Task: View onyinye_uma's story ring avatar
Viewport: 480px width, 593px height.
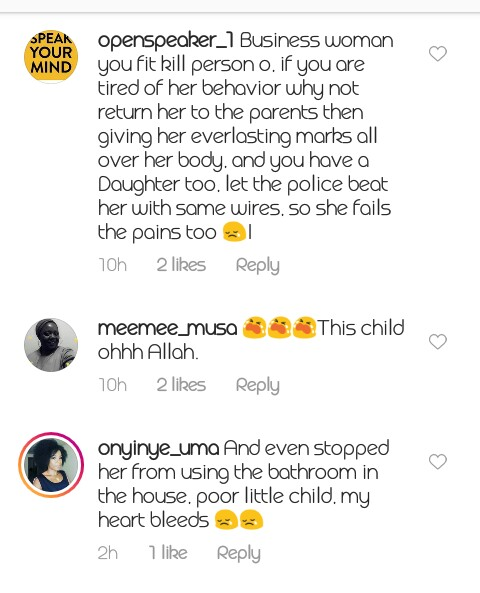Action: click(51, 465)
